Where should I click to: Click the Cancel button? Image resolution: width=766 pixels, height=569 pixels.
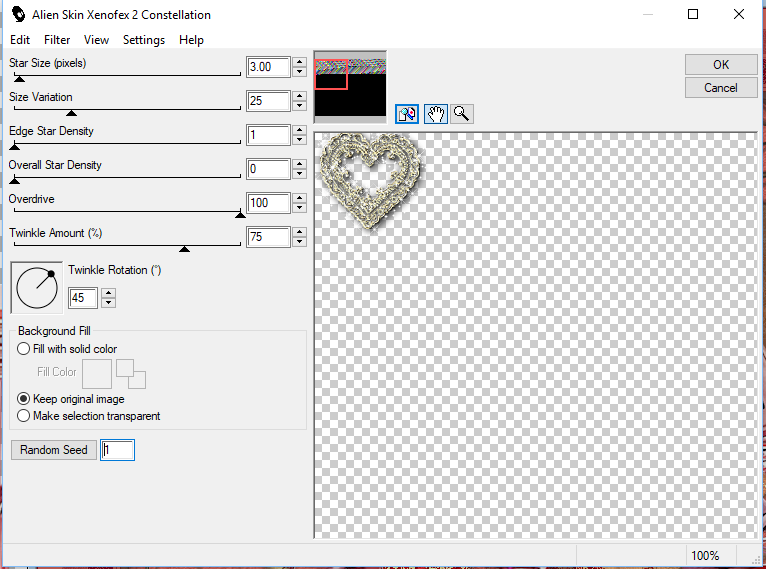[x=721, y=88]
